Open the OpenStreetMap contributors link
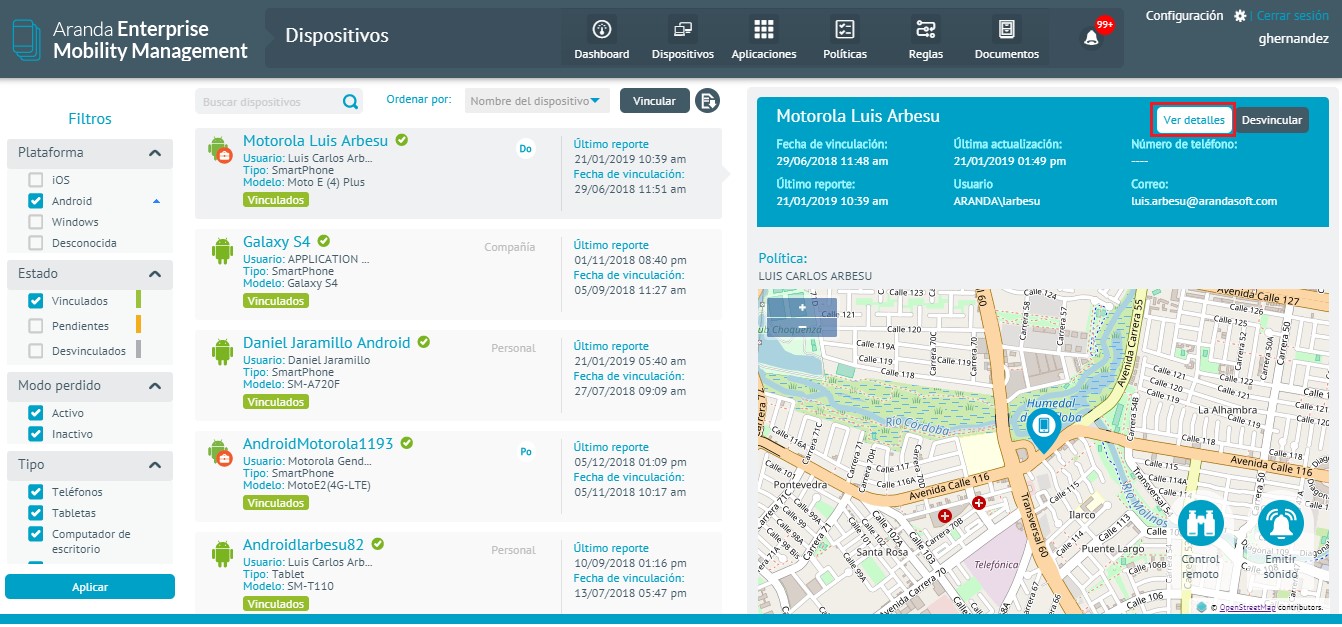 click(1245, 607)
